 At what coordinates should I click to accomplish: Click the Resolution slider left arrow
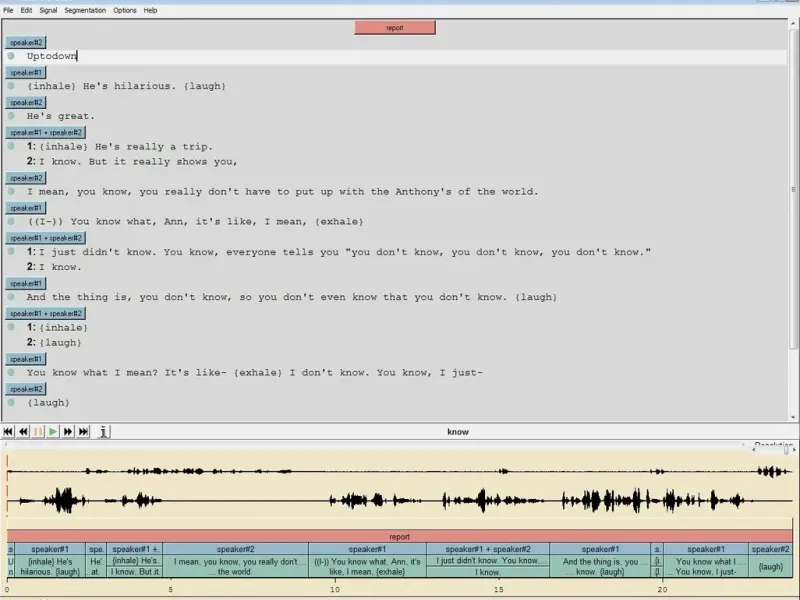tap(754, 450)
